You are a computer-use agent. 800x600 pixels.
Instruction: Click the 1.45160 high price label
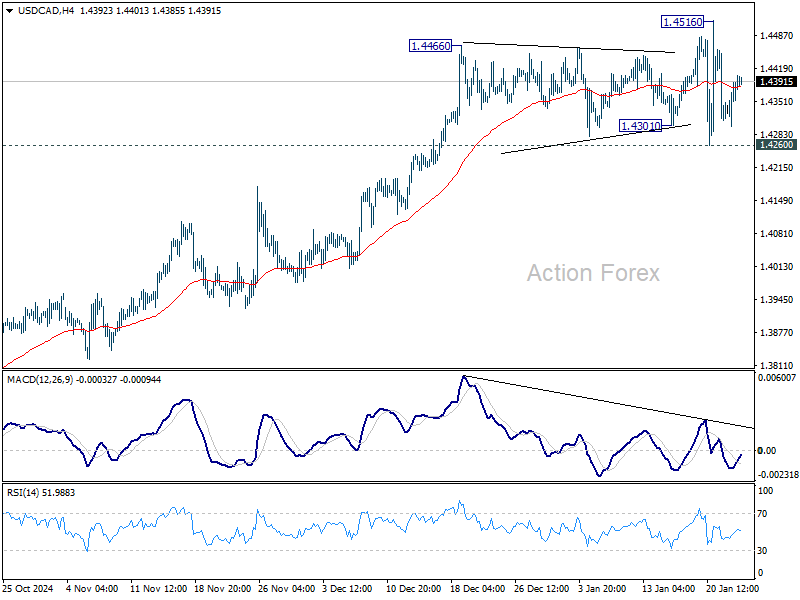[x=682, y=21]
